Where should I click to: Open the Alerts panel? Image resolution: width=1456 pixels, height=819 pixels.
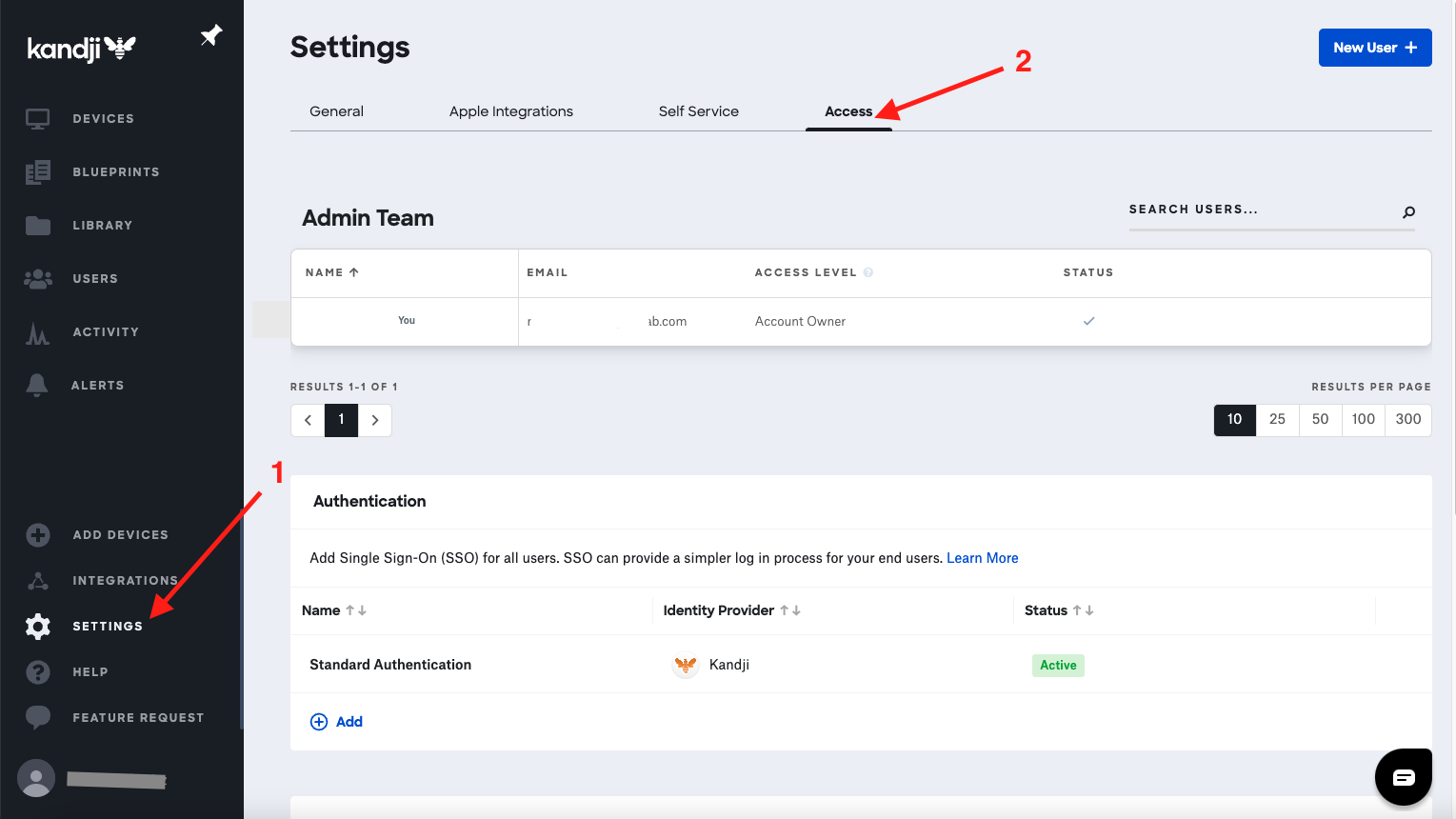(x=97, y=385)
